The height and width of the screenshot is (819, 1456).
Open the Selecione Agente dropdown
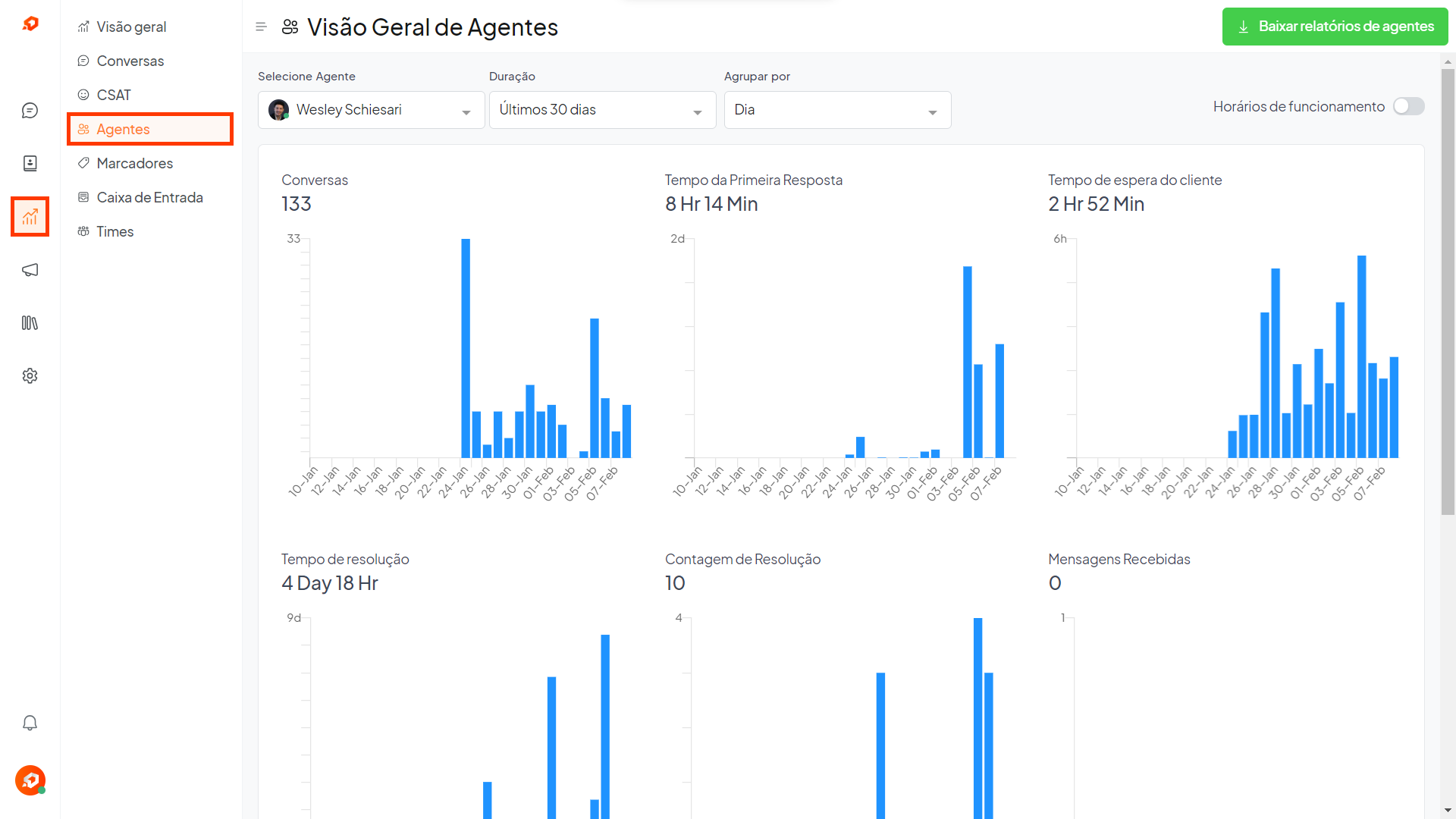[371, 110]
